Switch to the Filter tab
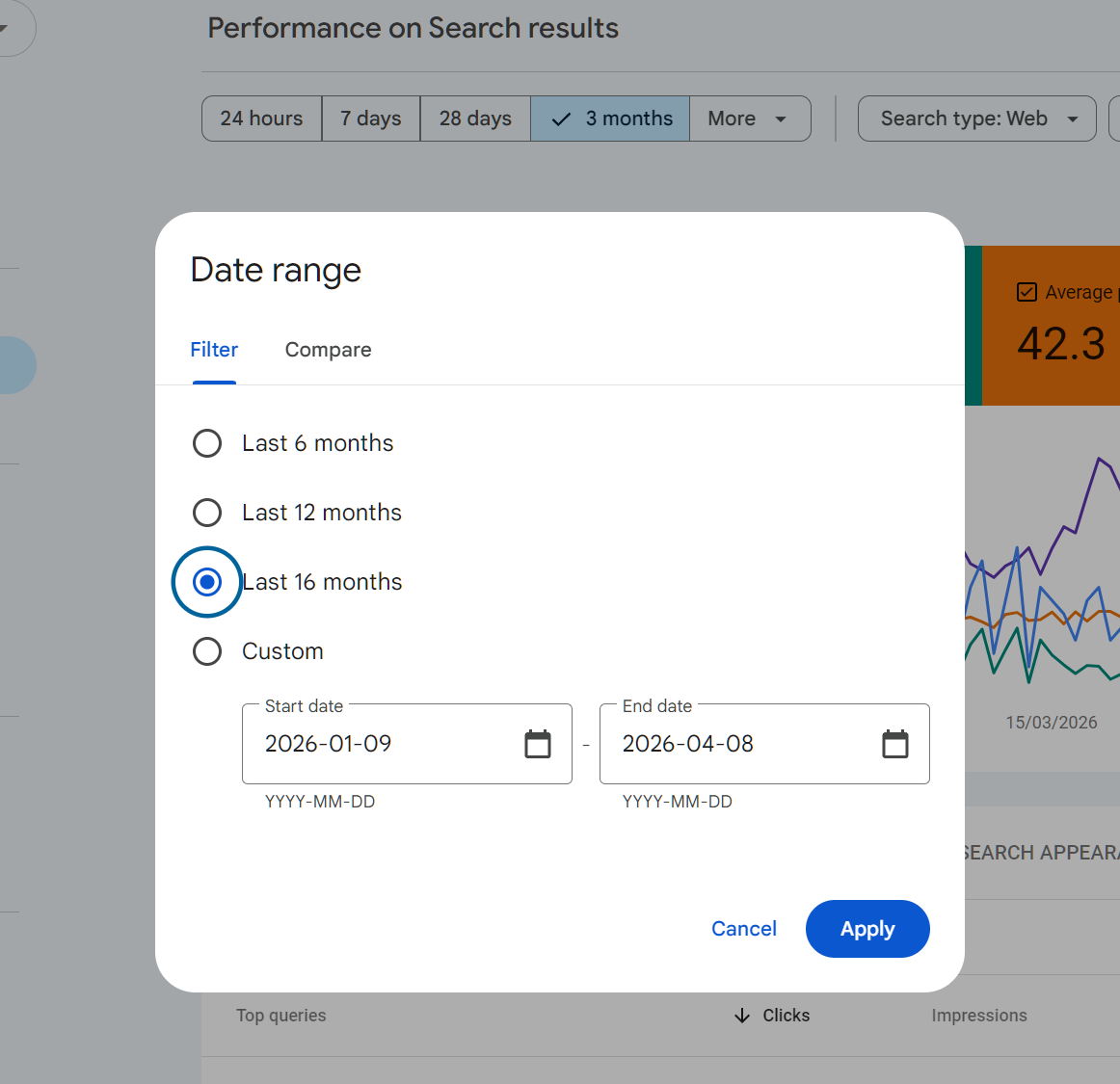Image resolution: width=1120 pixels, height=1084 pixels. [214, 350]
